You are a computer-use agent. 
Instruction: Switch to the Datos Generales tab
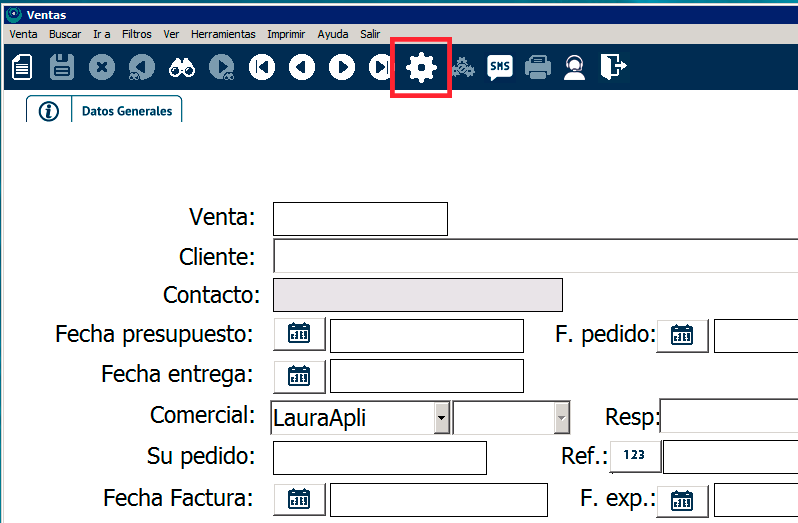[x=126, y=111]
